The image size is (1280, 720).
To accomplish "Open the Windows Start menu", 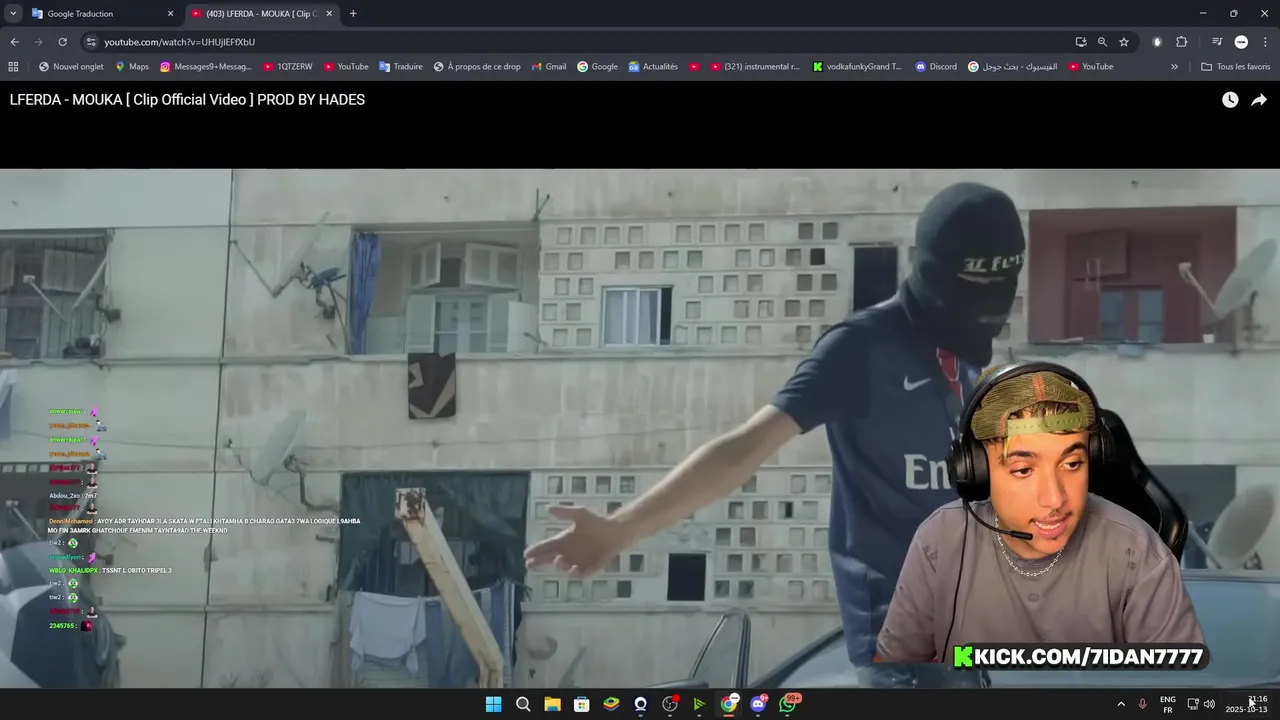I will (x=493, y=704).
